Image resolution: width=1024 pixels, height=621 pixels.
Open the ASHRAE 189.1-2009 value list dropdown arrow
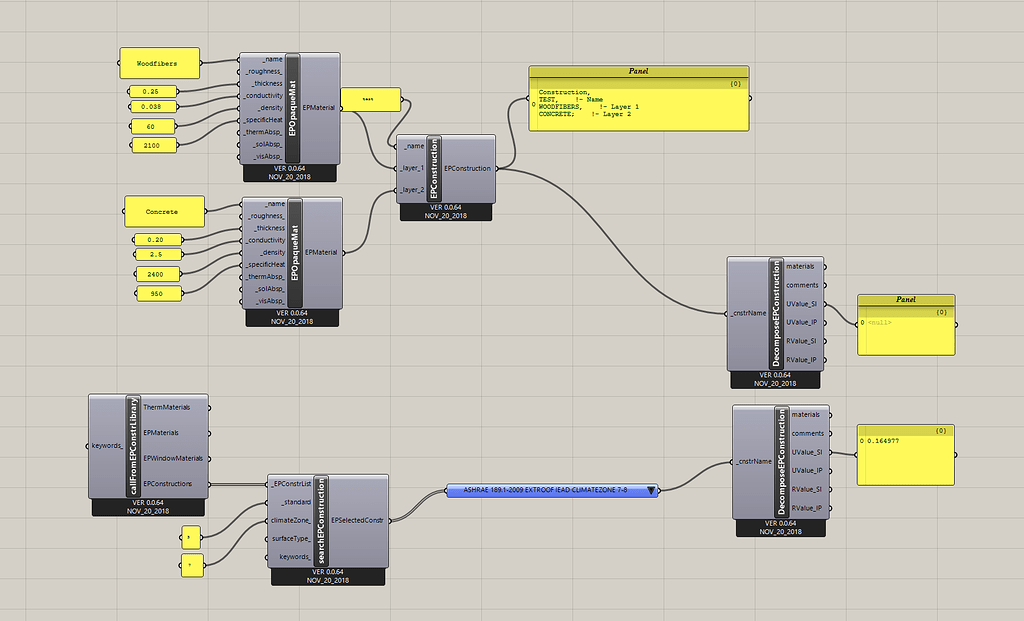point(651,490)
